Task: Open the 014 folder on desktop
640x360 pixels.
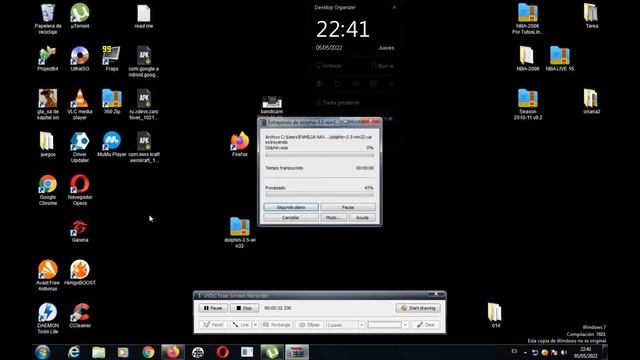Action: click(496, 315)
